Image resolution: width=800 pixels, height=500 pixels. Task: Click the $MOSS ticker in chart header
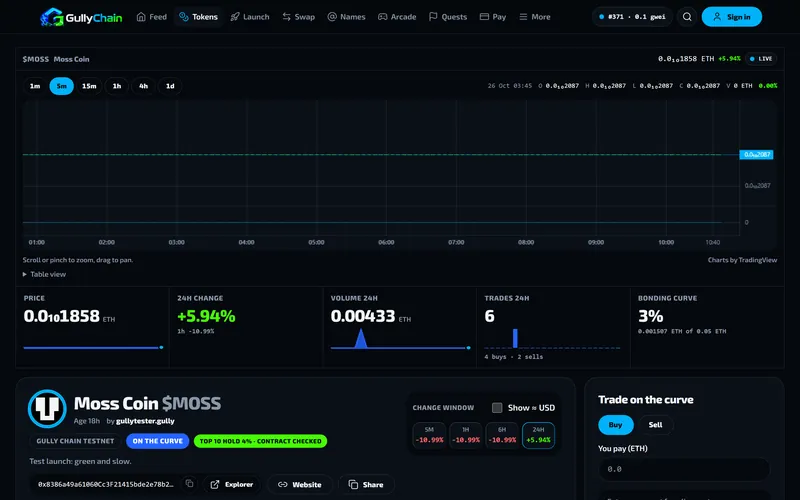coord(36,59)
